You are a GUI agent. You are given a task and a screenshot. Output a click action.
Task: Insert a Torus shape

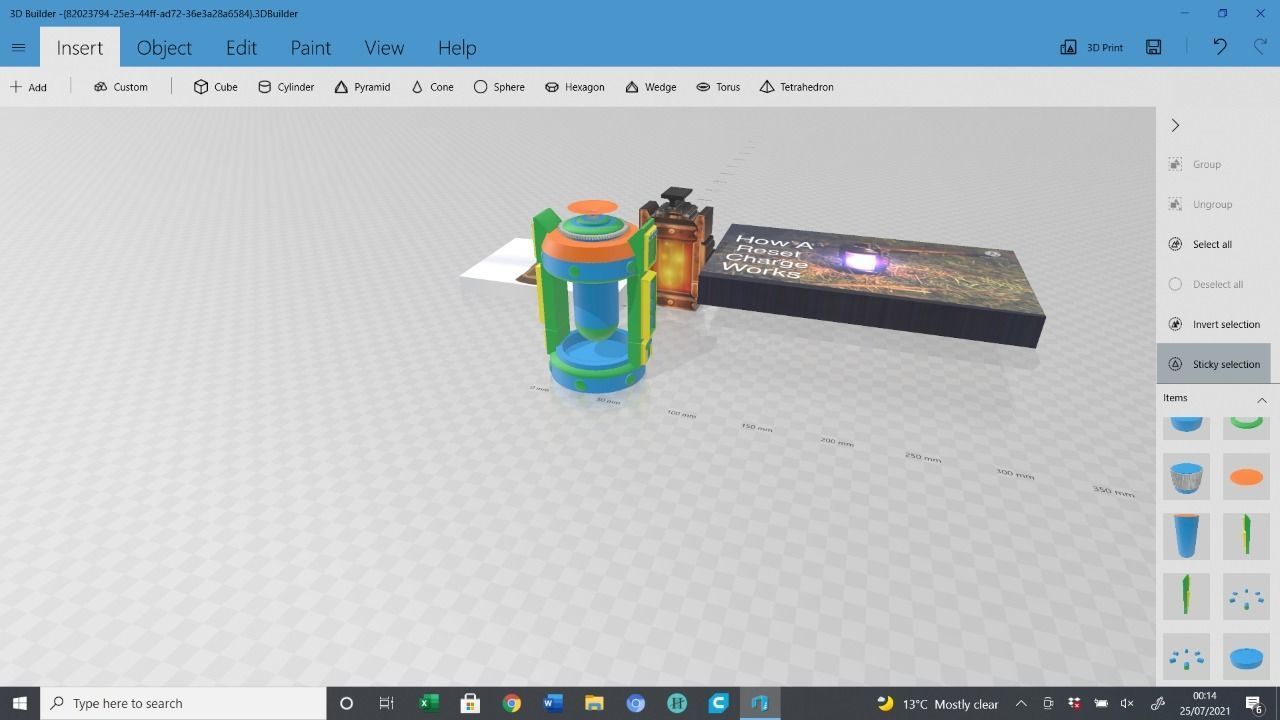tap(718, 87)
